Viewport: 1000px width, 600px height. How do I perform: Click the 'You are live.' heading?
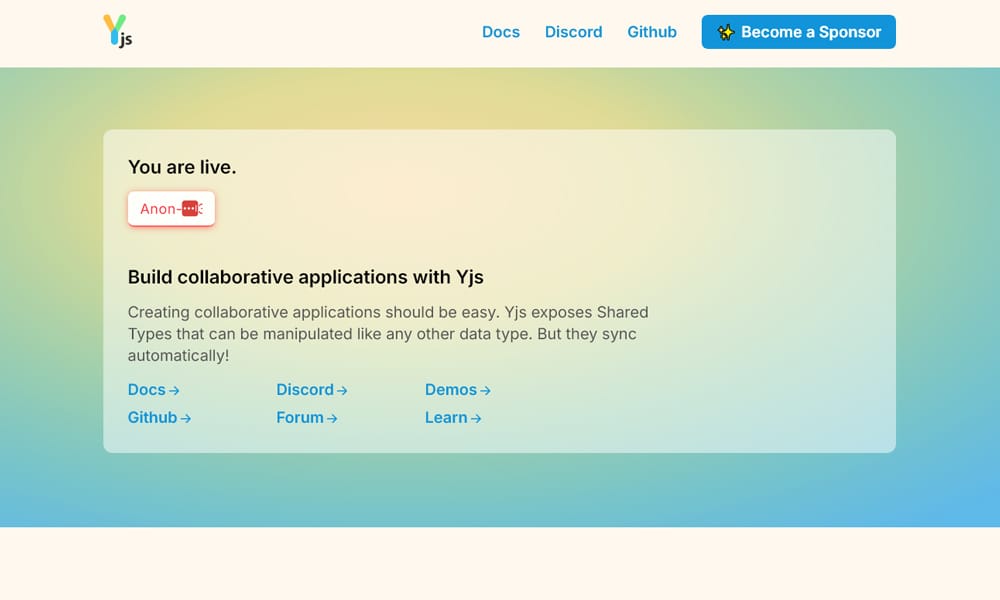[182, 167]
